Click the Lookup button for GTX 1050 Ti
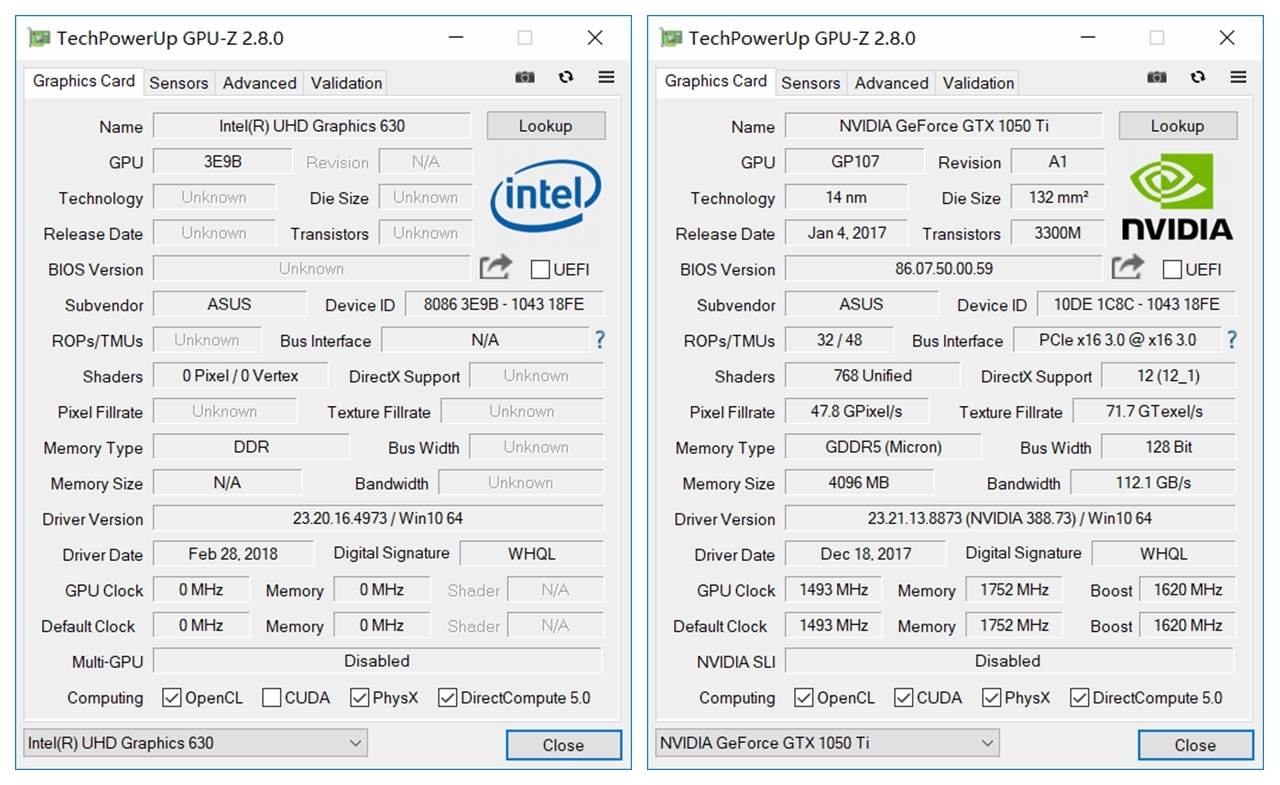Screen dimensions: 1280x785 point(1177,126)
